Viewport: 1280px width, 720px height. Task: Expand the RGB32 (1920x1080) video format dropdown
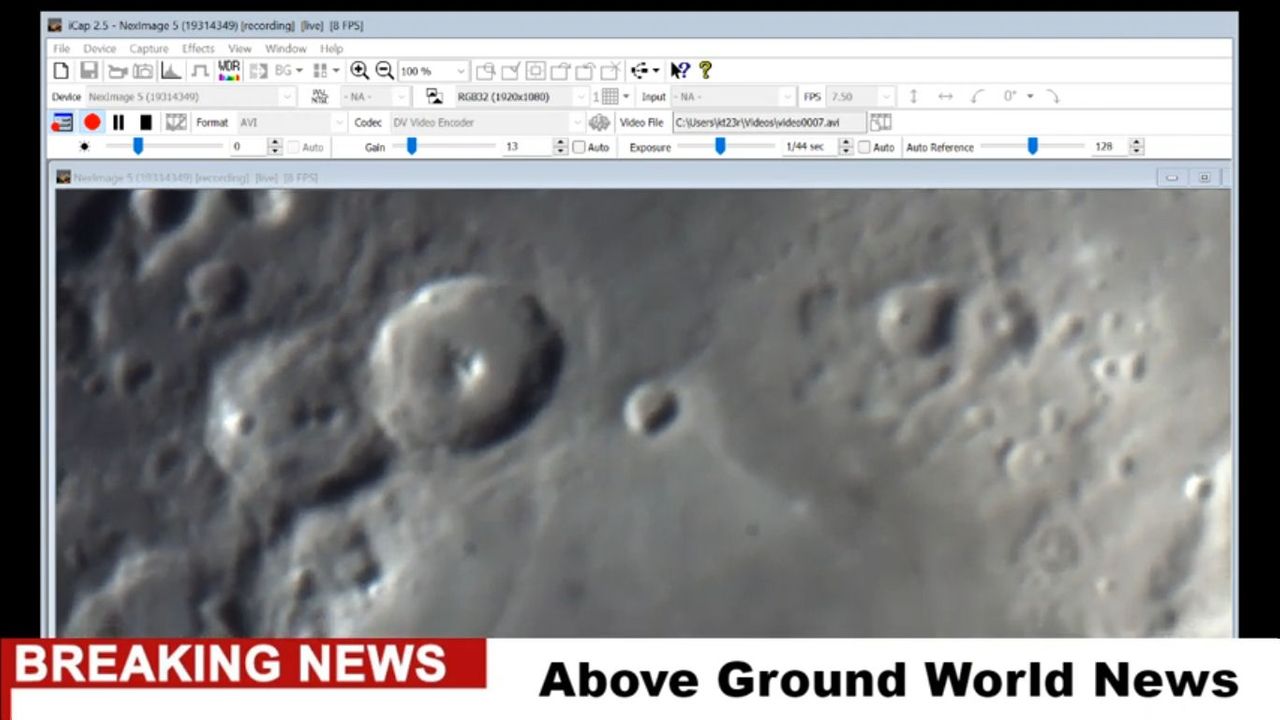(x=579, y=97)
